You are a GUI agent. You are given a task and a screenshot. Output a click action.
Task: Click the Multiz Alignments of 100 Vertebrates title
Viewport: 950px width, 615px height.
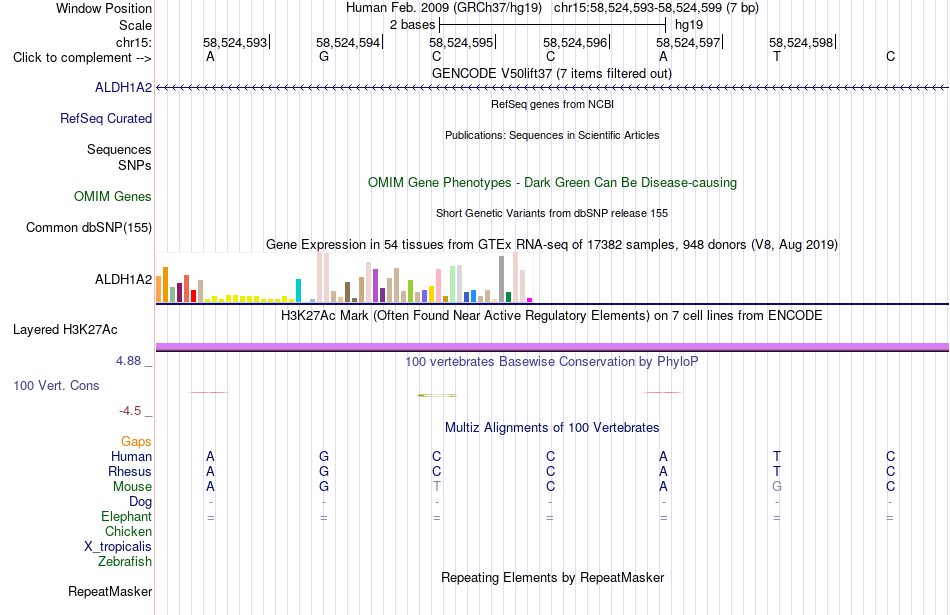coord(552,428)
